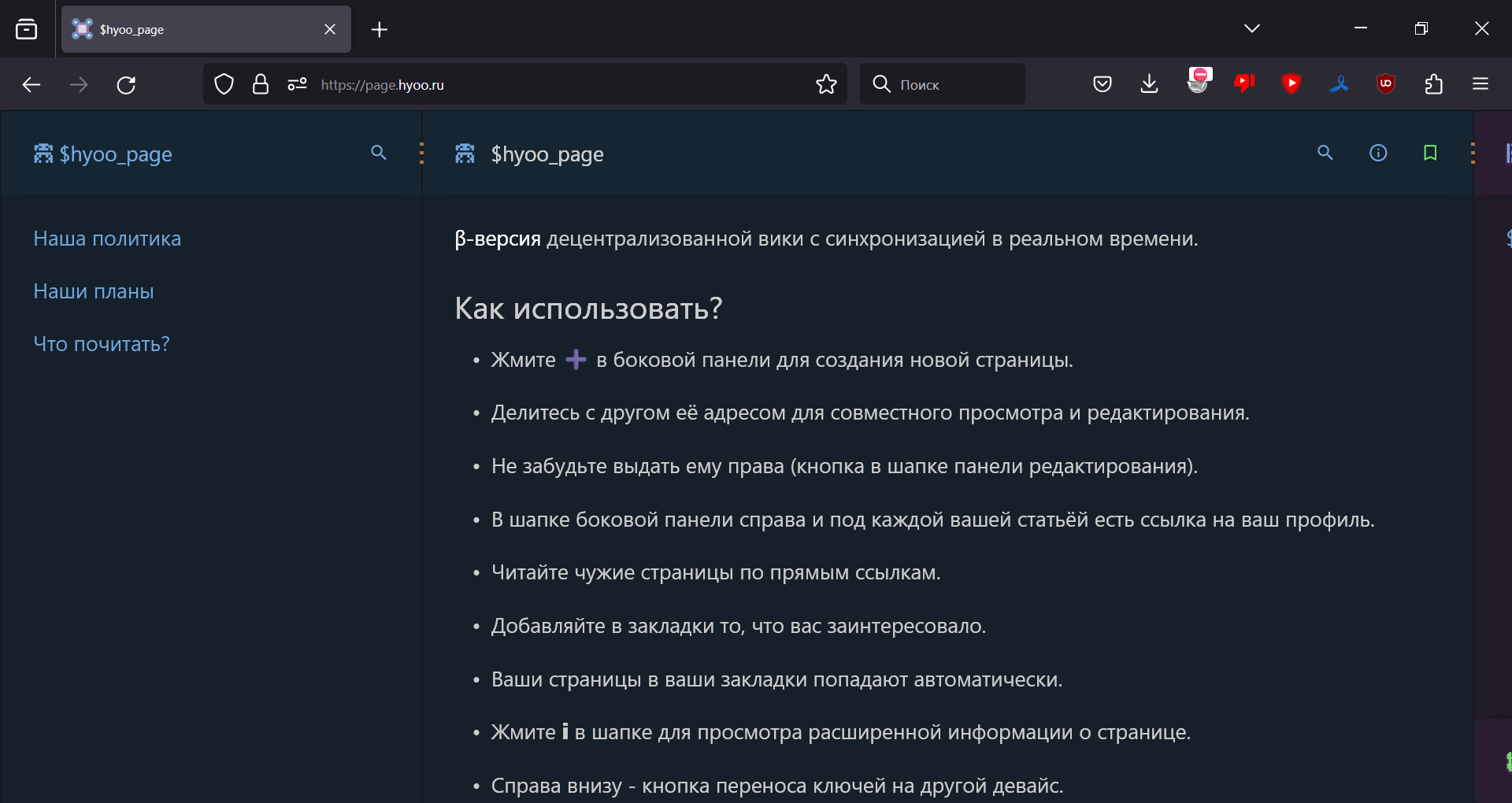Open the Extensions puzzle piece menu
Image resolution: width=1512 pixels, height=803 pixels.
(1433, 83)
